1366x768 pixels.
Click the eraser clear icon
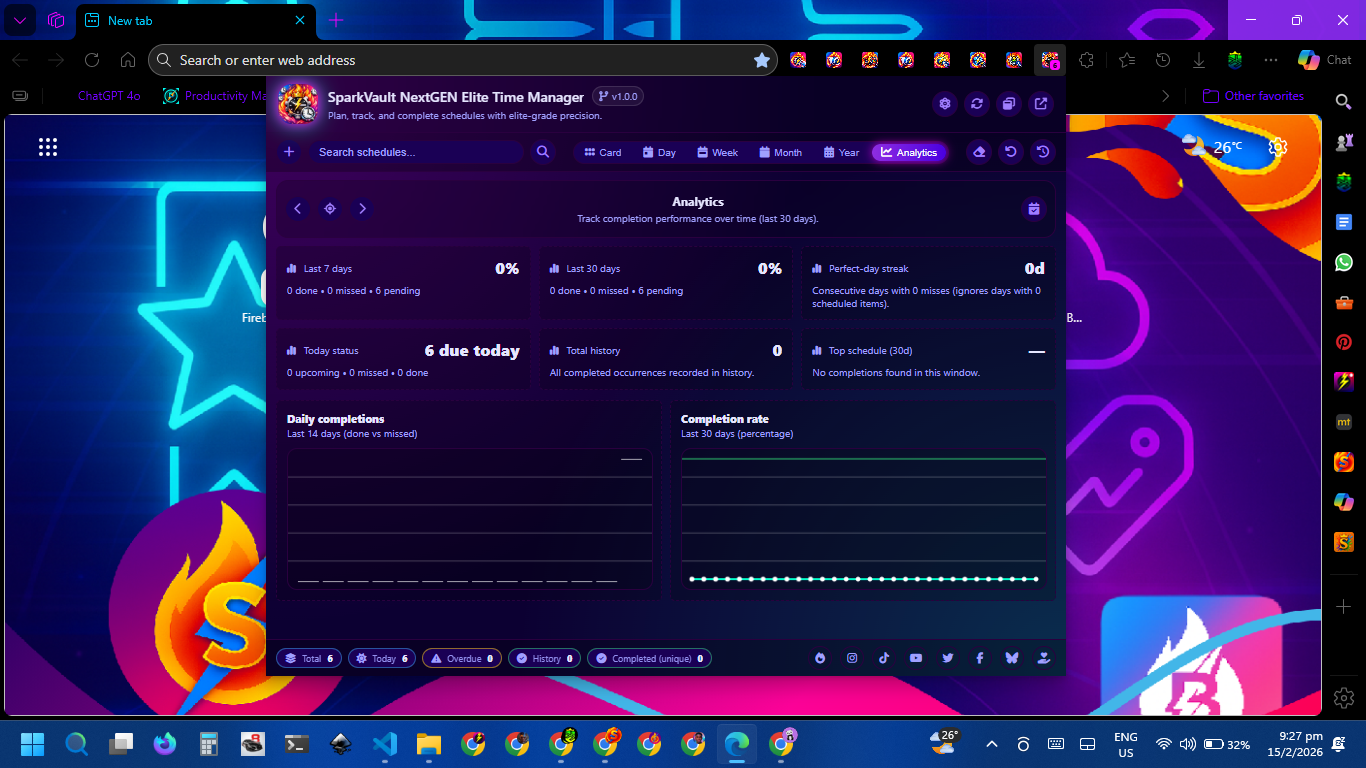pyautogui.click(x=980, y=152)
